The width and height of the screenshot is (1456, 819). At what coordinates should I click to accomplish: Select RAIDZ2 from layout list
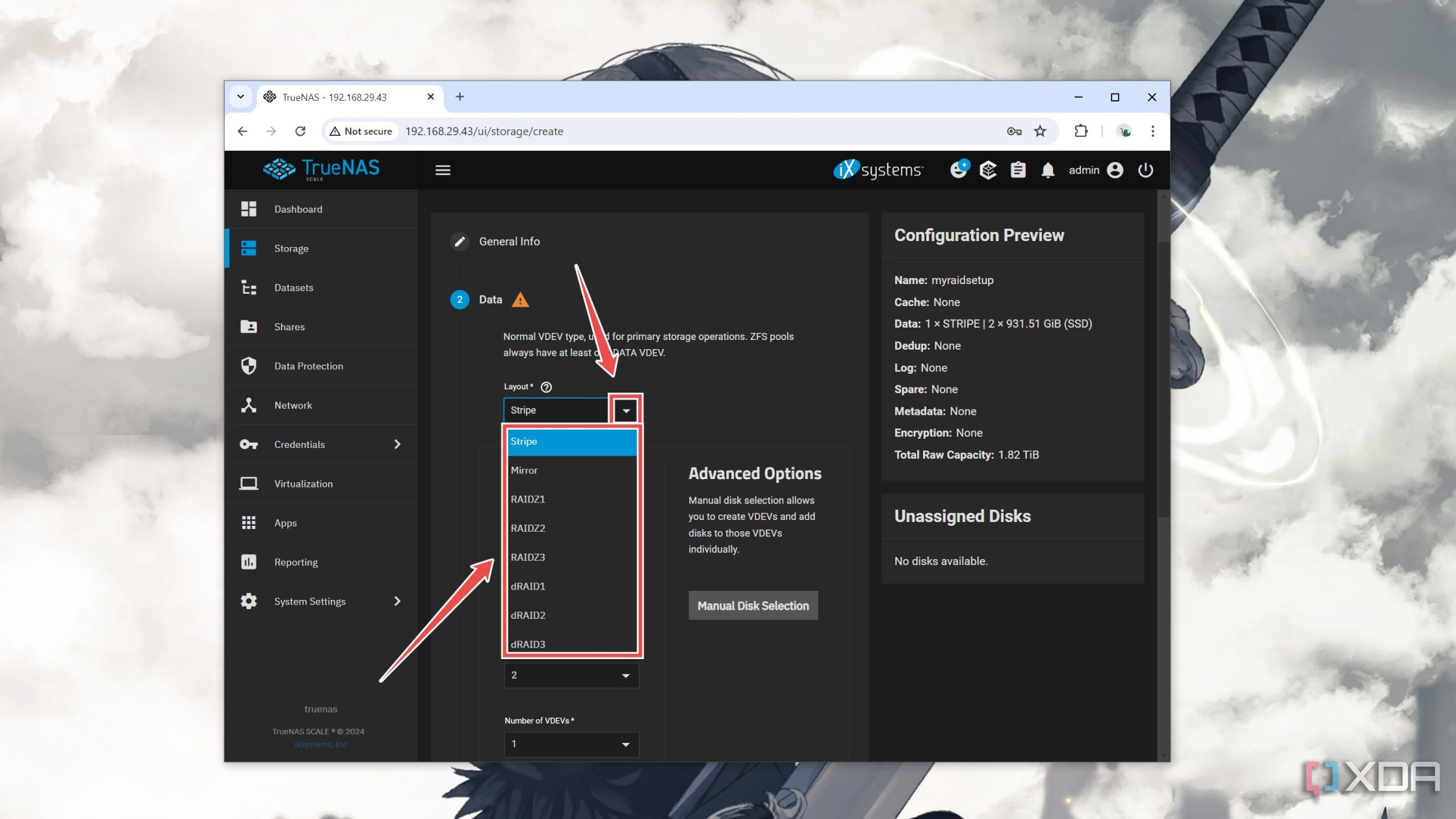(528, 527)
